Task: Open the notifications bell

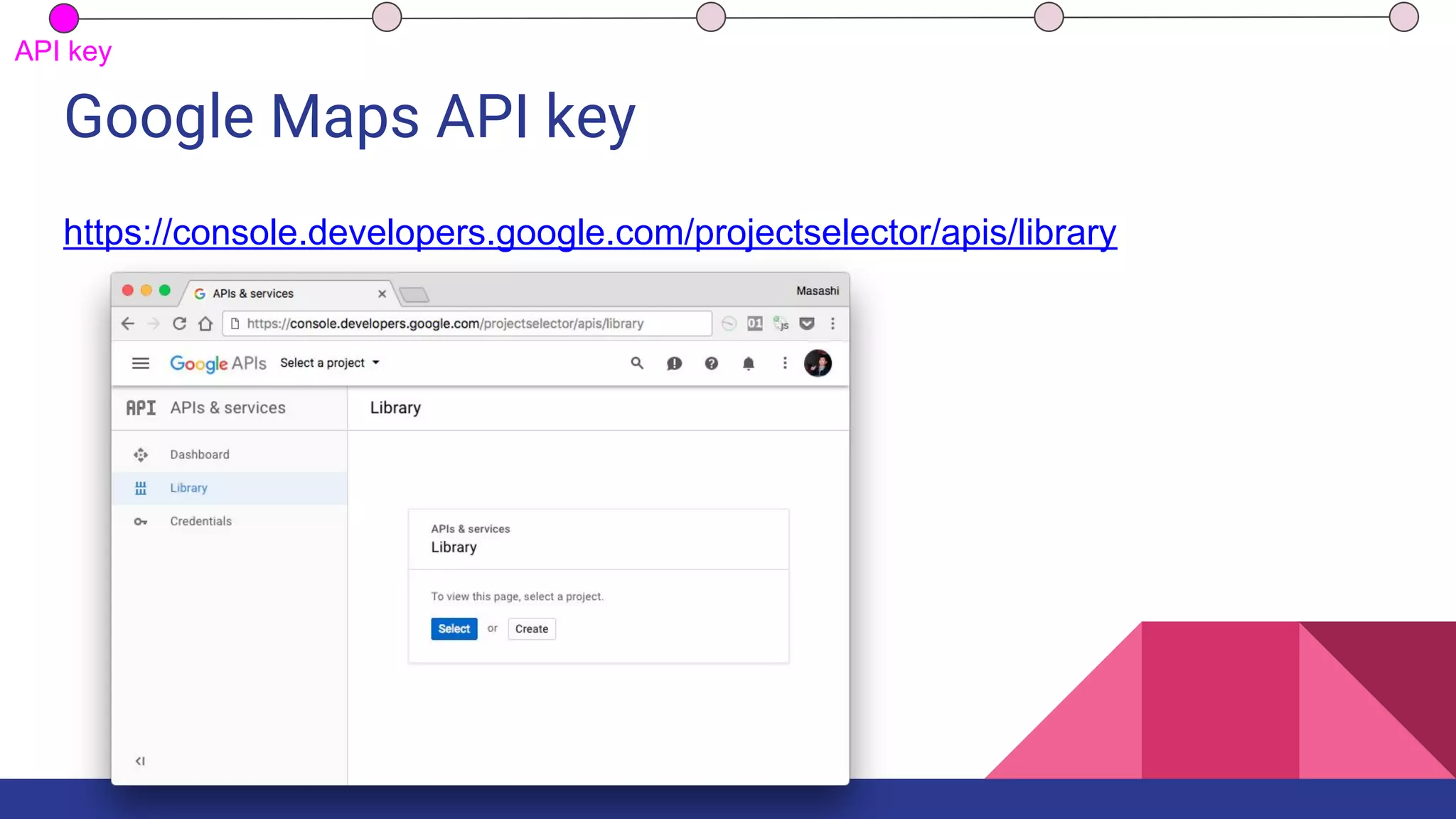Action: [x=748, y=364]
